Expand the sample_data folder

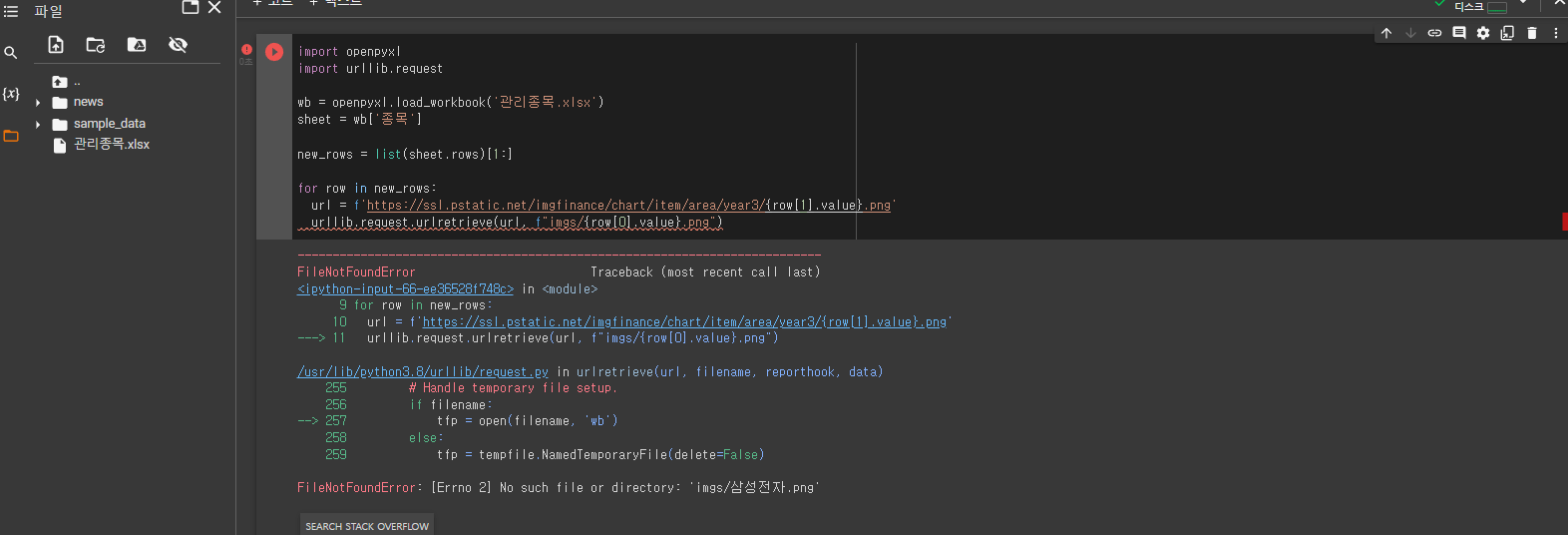38,125
